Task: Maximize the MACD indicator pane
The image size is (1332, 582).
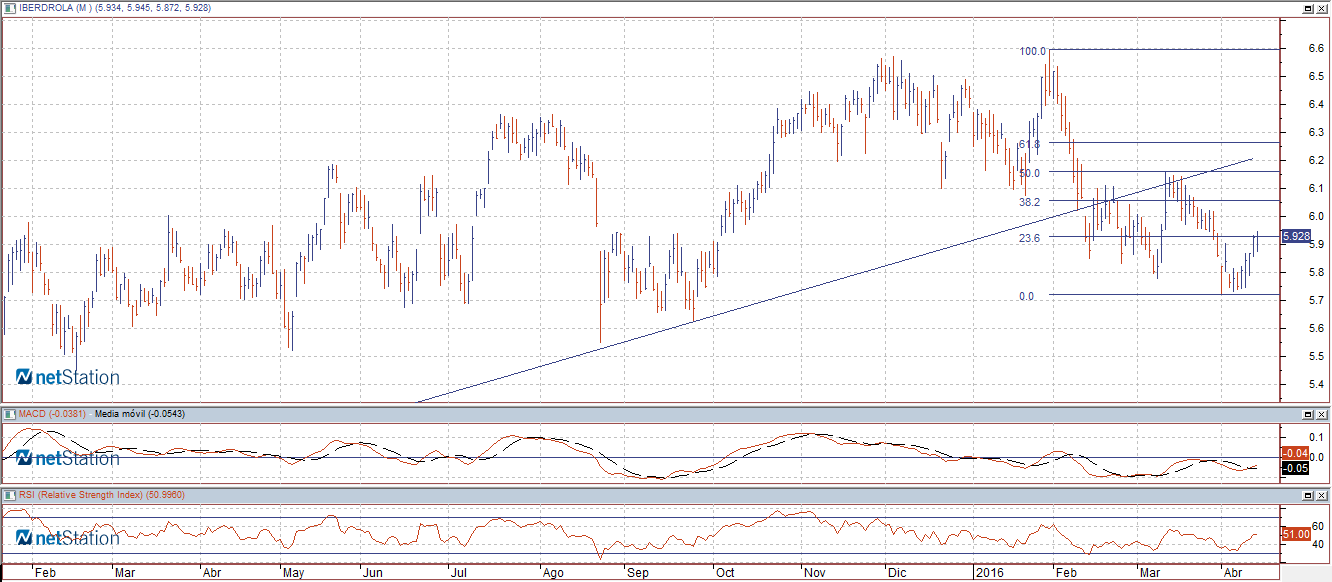Action: click(x=1307, y=413)
